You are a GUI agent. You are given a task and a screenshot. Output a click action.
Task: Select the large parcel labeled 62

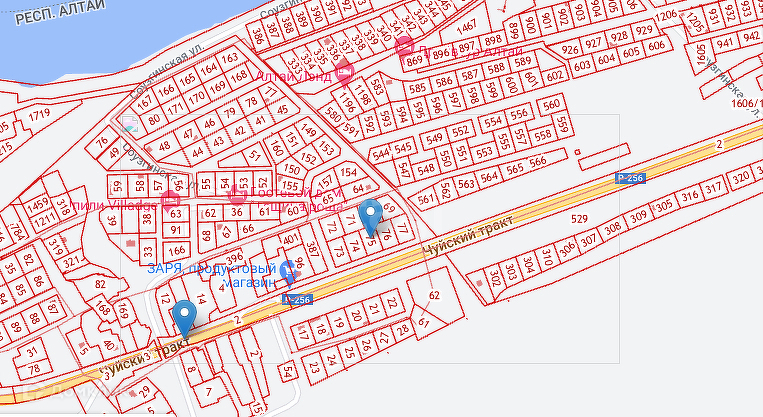coord(434,295)
